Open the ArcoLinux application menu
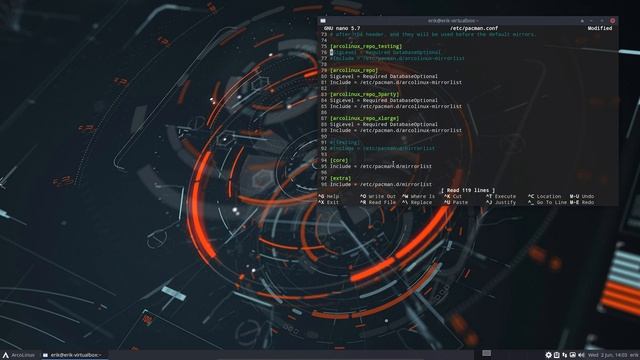The image size is (640, 360). 19,355
